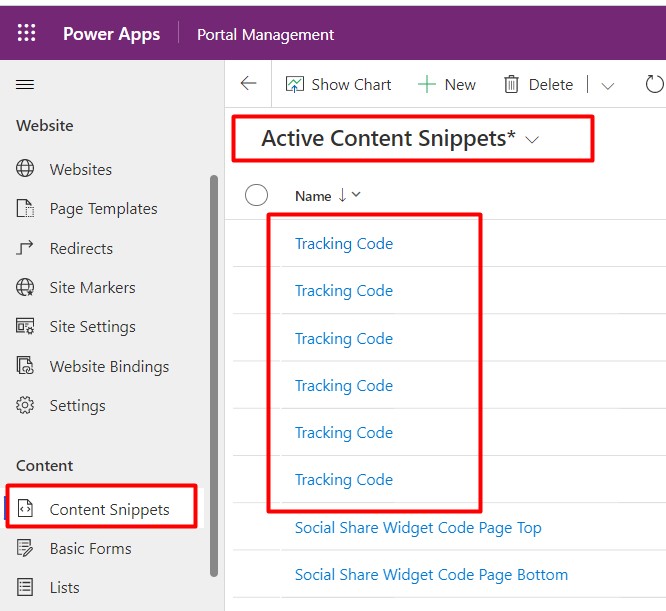Click the Settings gear icon
The image size is (666, 611).
(25, 405)
